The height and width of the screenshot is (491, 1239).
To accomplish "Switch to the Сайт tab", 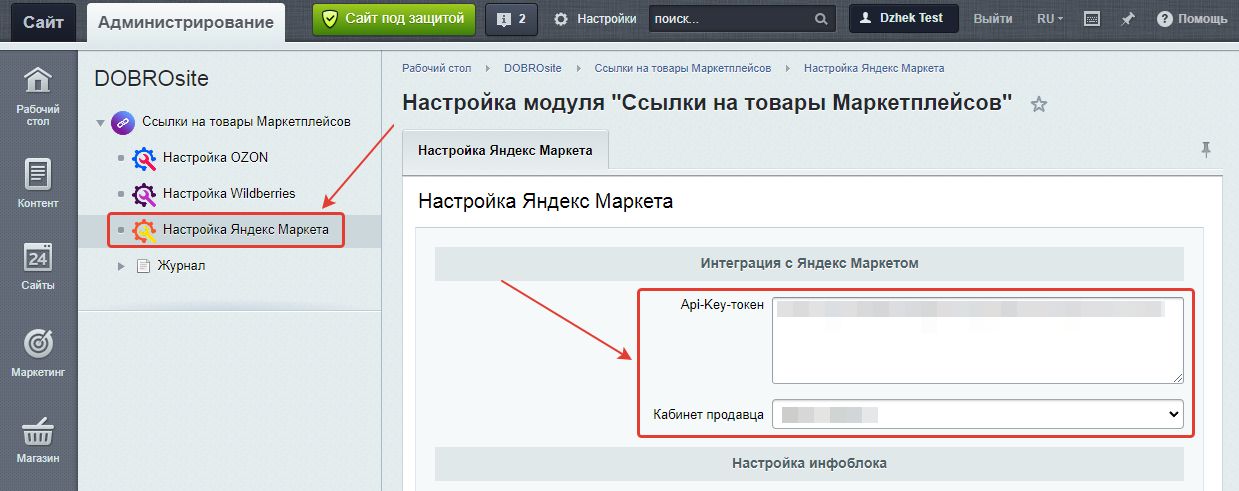I will [43, 22].
